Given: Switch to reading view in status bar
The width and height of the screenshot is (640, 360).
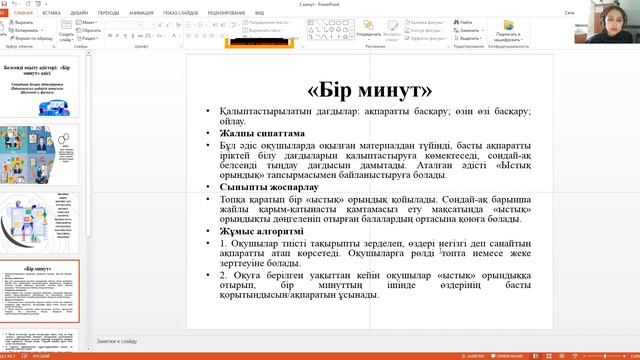Looking at the screenshot, I should (562, 356).
